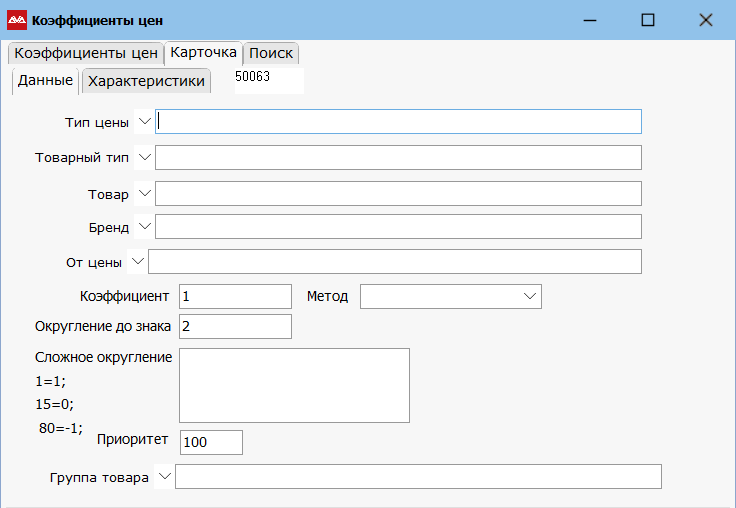Expand the Товарный тип dropdown arrow
Image resolution: width=736 pixels, height=508 pixels.
coord(144,157)
